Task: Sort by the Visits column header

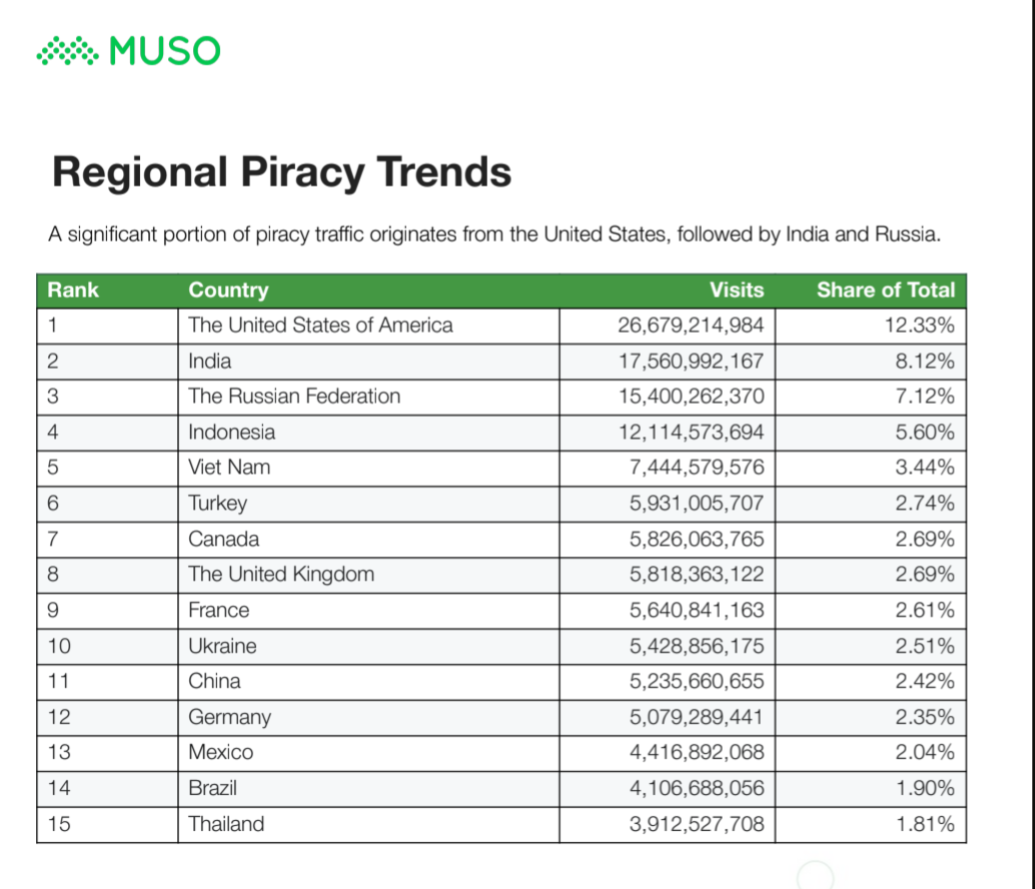Action: tap(736, 290)
